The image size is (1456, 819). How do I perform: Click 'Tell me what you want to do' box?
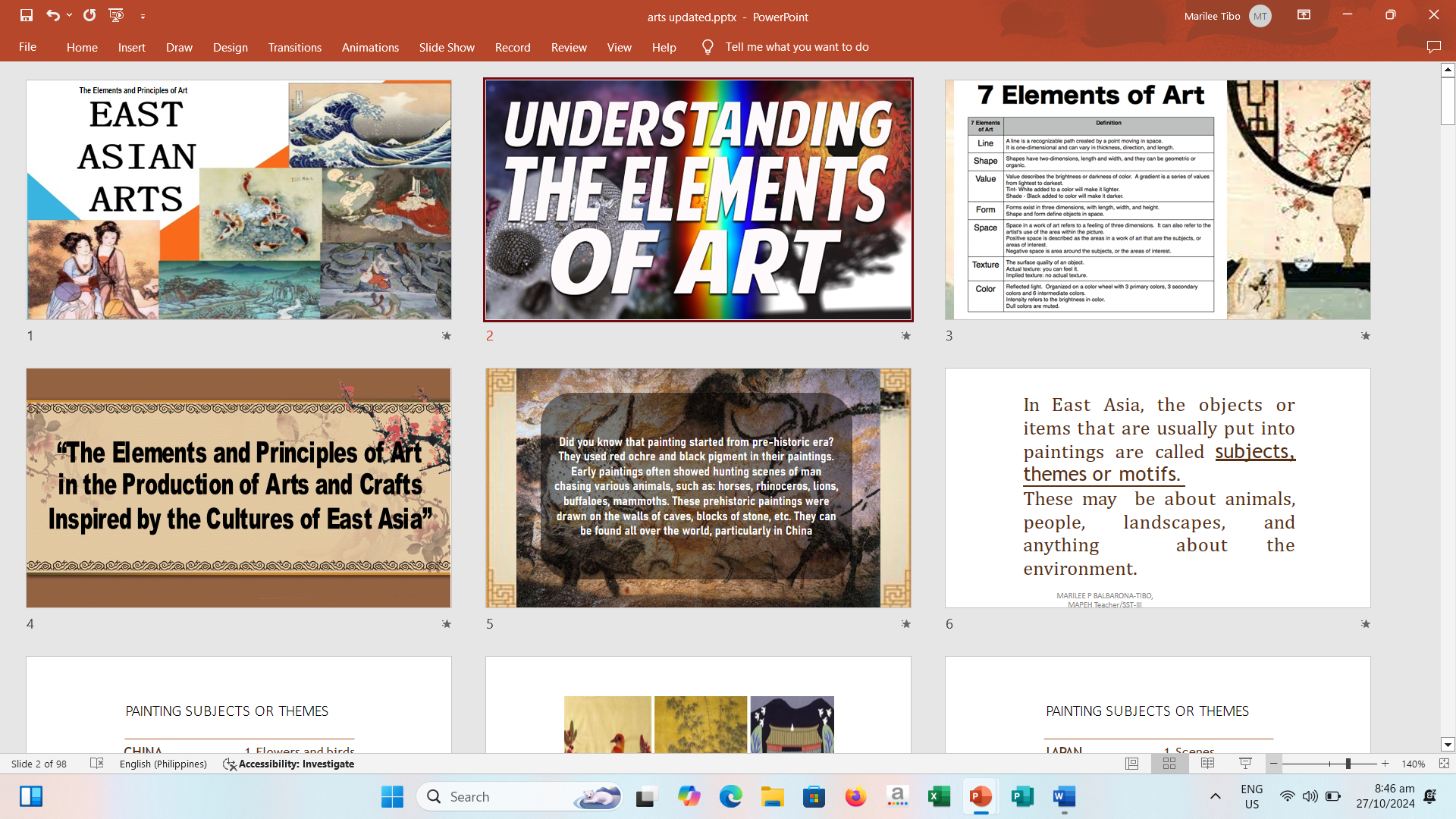pos(797,47)
